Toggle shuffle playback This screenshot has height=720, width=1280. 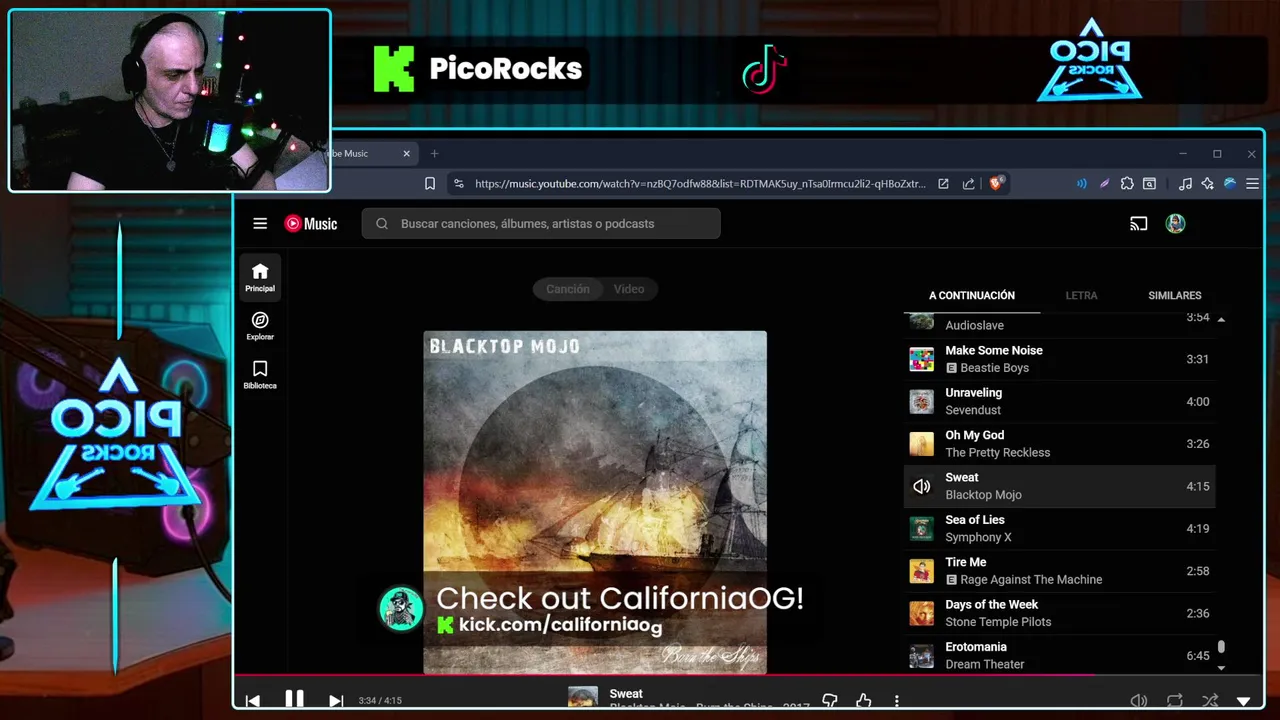point(1210,702)
